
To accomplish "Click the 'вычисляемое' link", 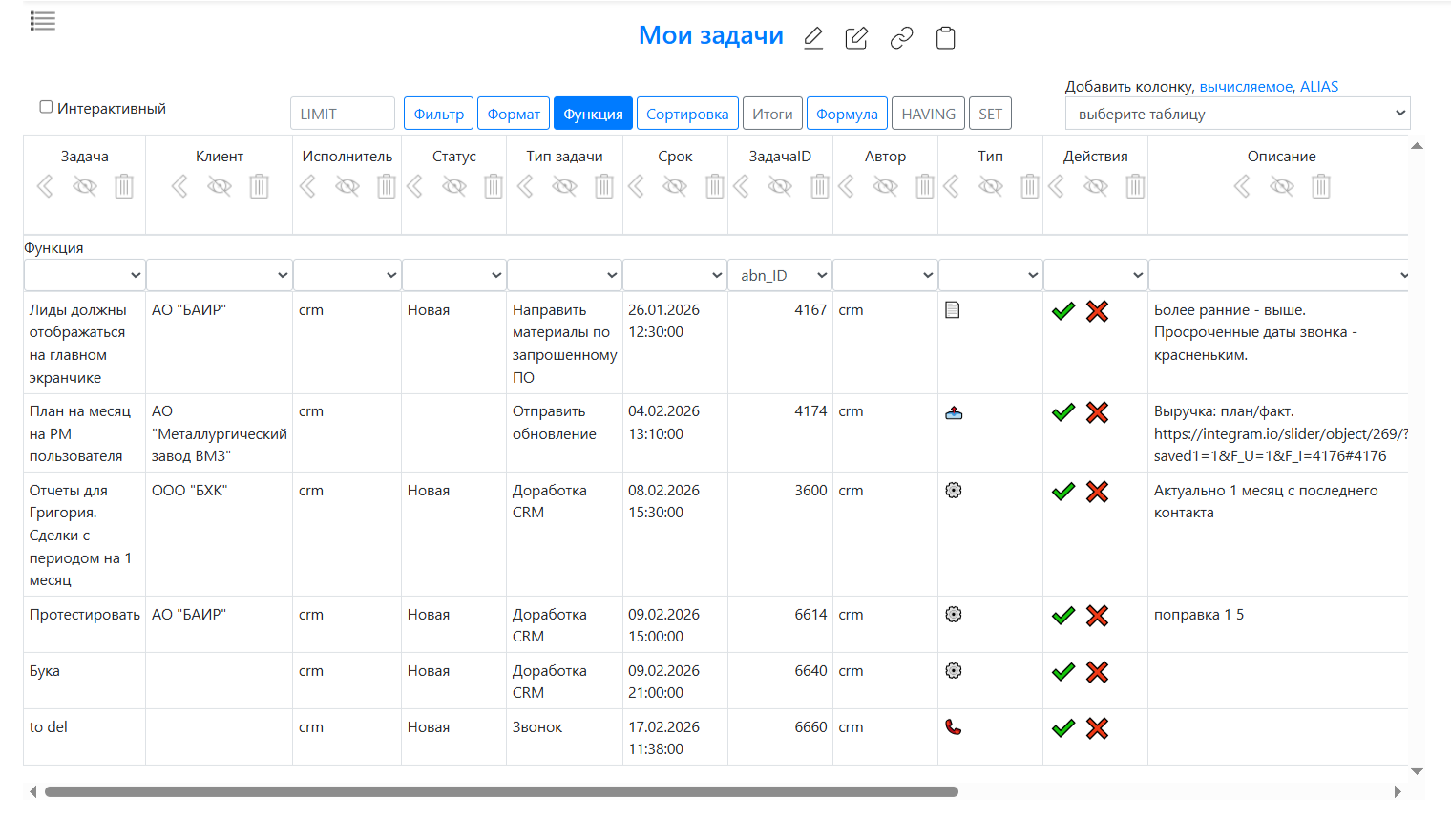I will pyautogui.click(x=1245, y=86).
